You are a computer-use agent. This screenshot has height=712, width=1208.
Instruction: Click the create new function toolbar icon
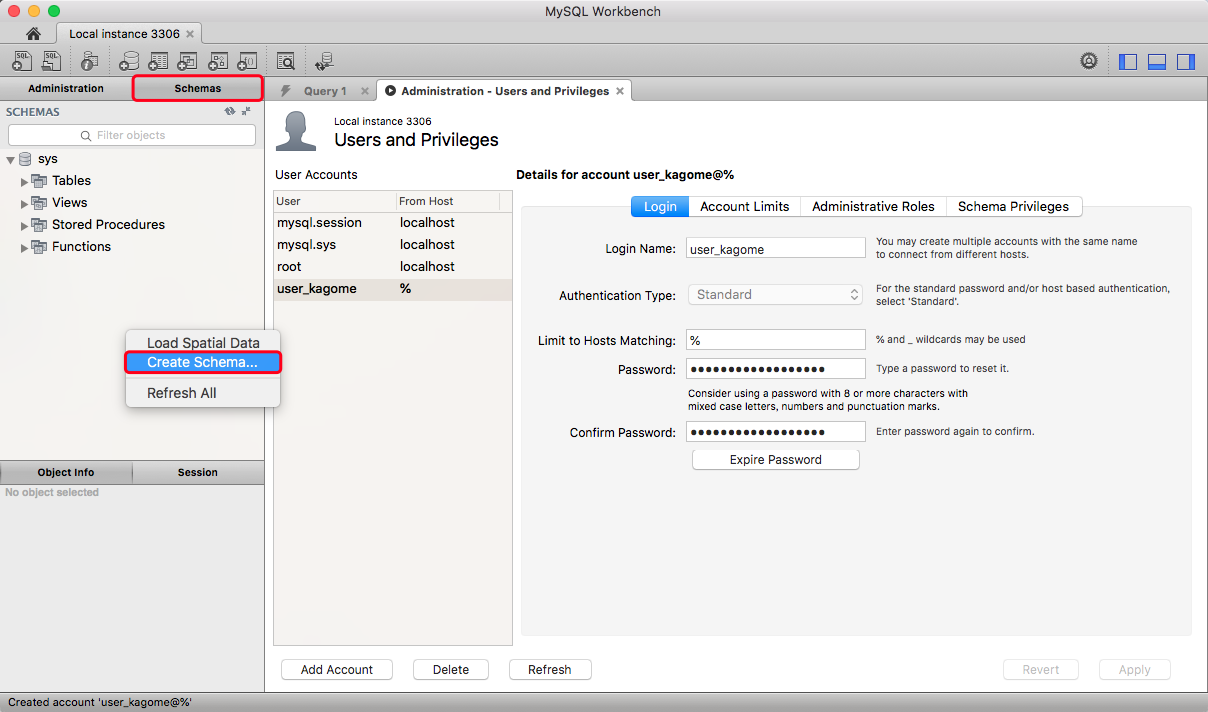click(247, 60)
